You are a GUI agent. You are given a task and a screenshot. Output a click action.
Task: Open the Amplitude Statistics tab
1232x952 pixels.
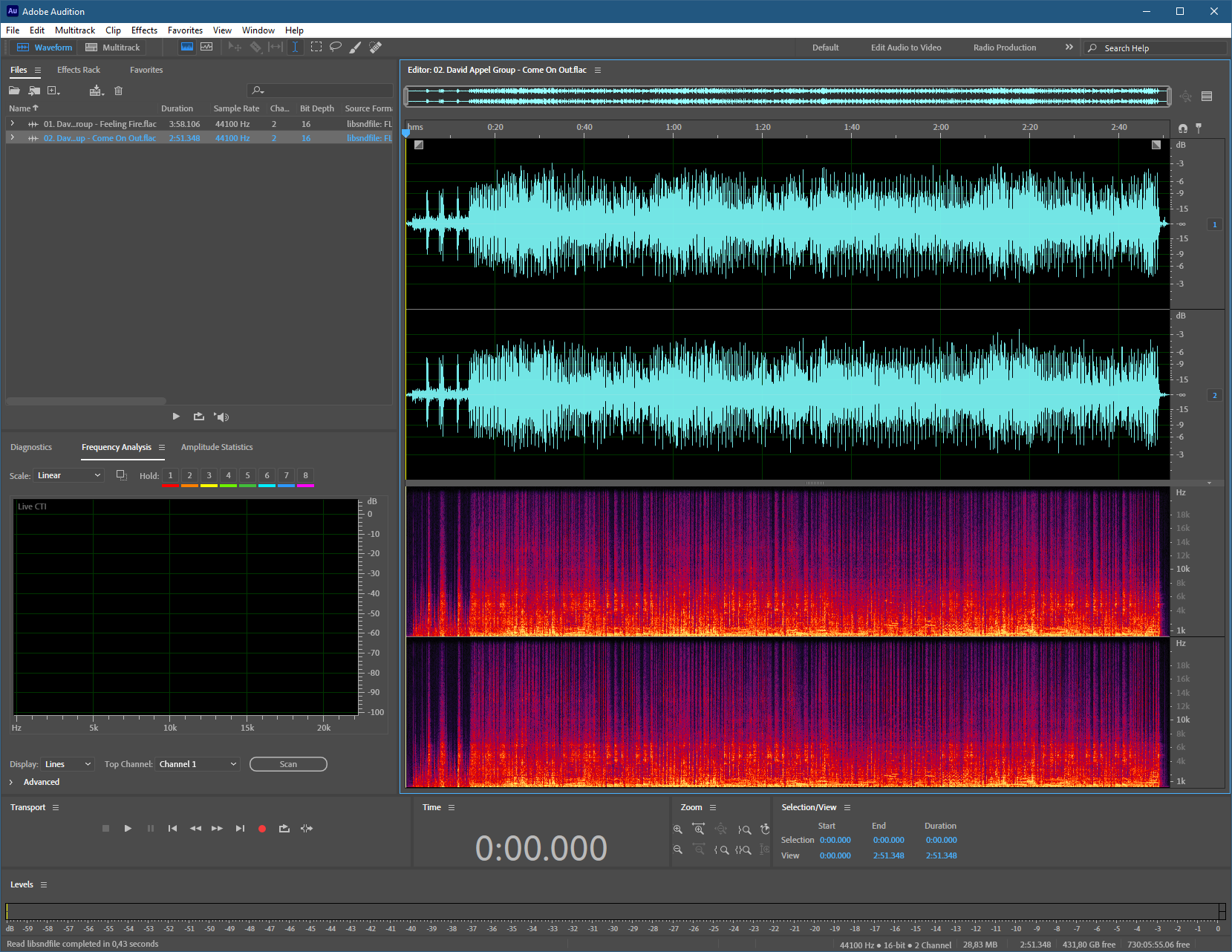(x=217, y=447)
